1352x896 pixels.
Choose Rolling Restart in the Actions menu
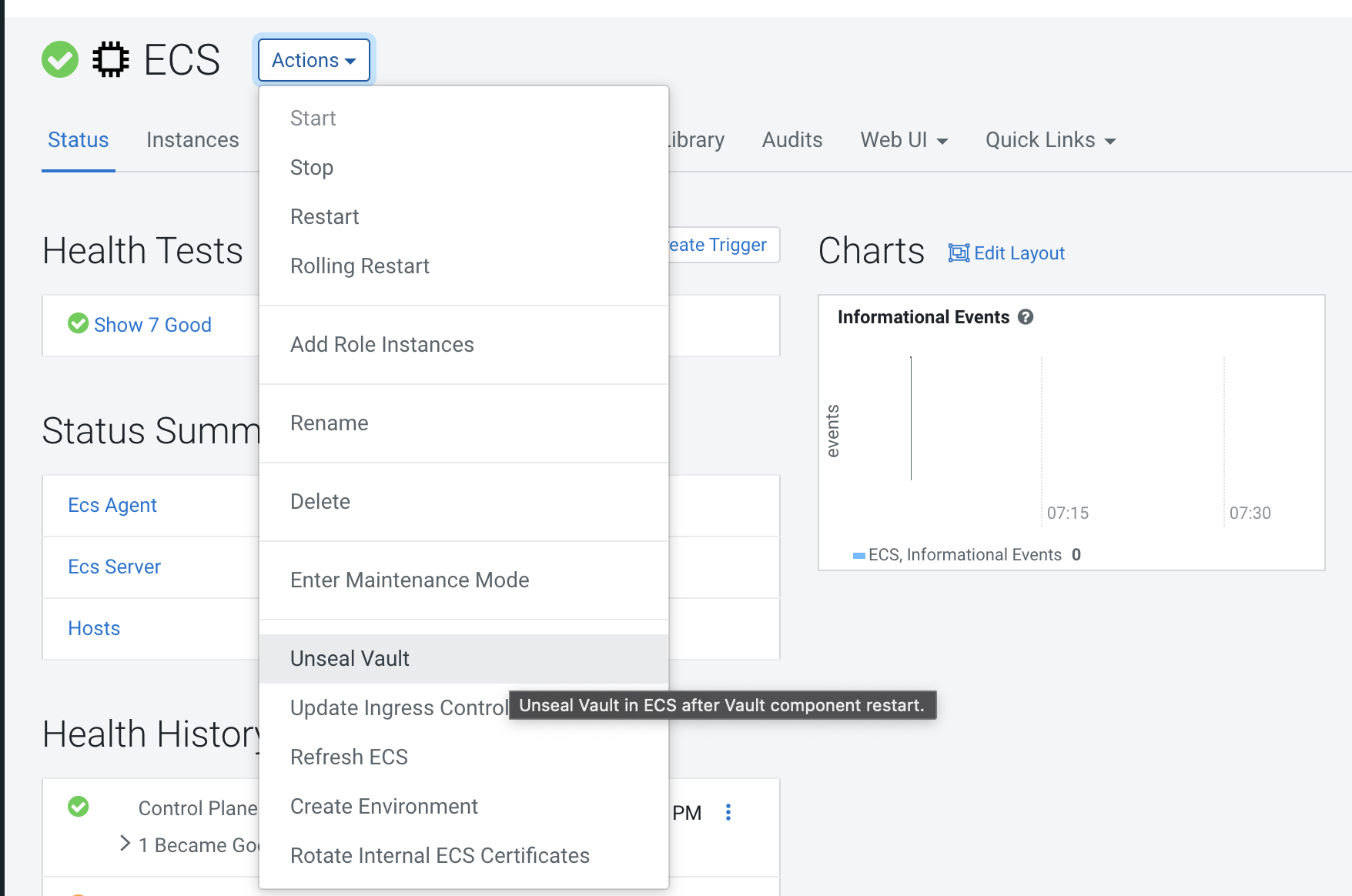[360, 266]
